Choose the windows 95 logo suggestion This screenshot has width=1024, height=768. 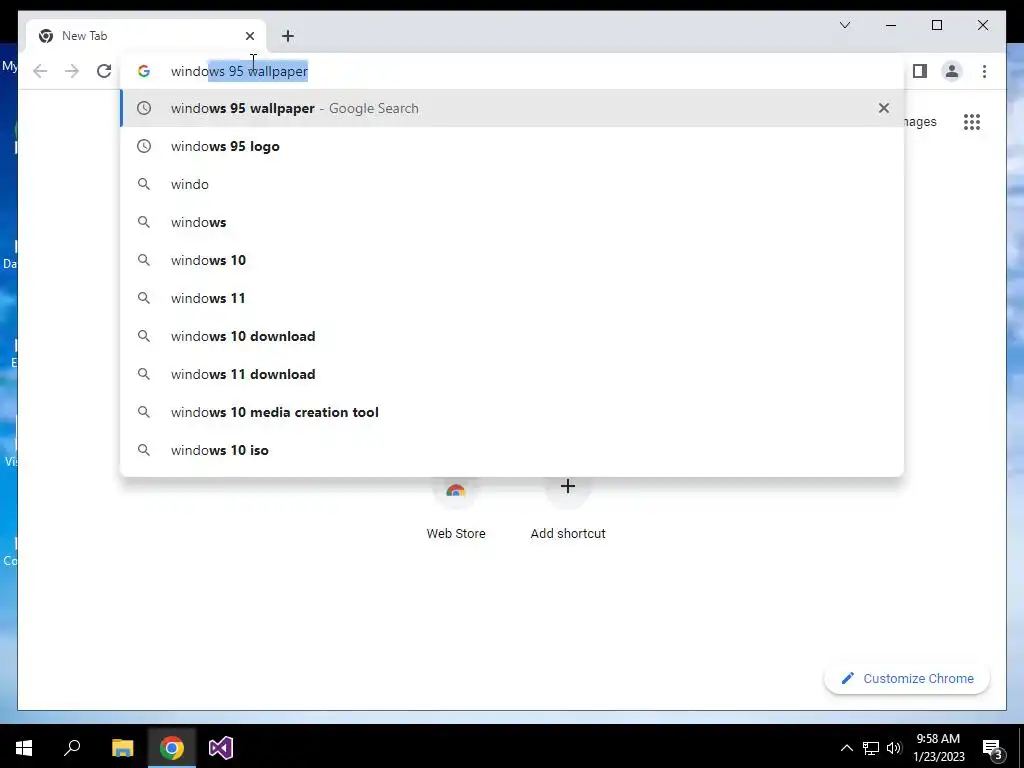[513, 146]
